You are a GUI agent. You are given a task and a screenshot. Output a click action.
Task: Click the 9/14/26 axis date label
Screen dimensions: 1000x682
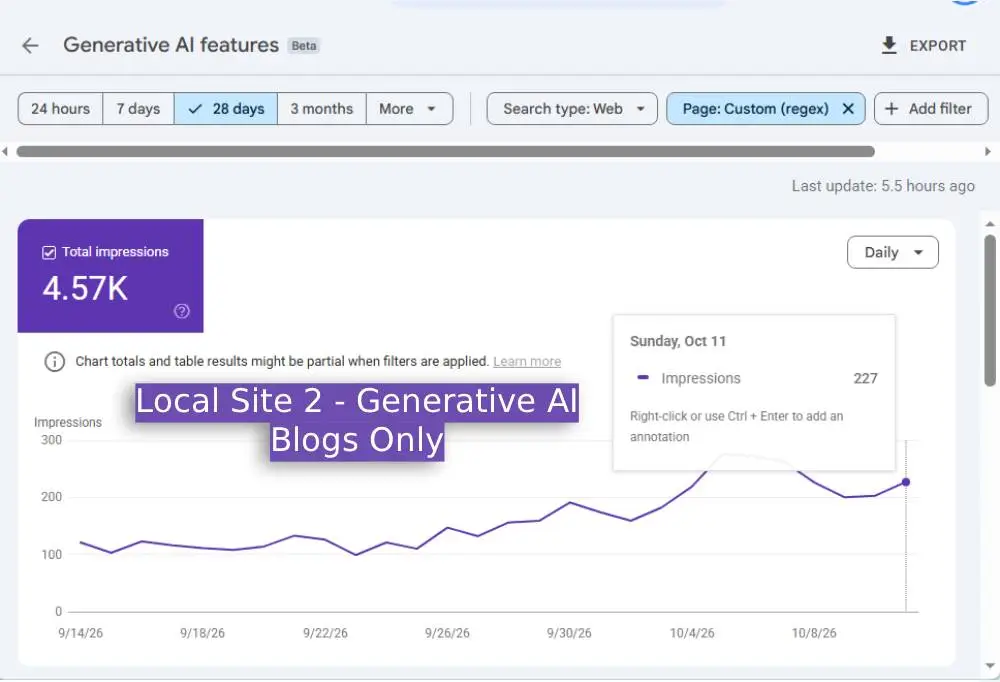point(80,633)
